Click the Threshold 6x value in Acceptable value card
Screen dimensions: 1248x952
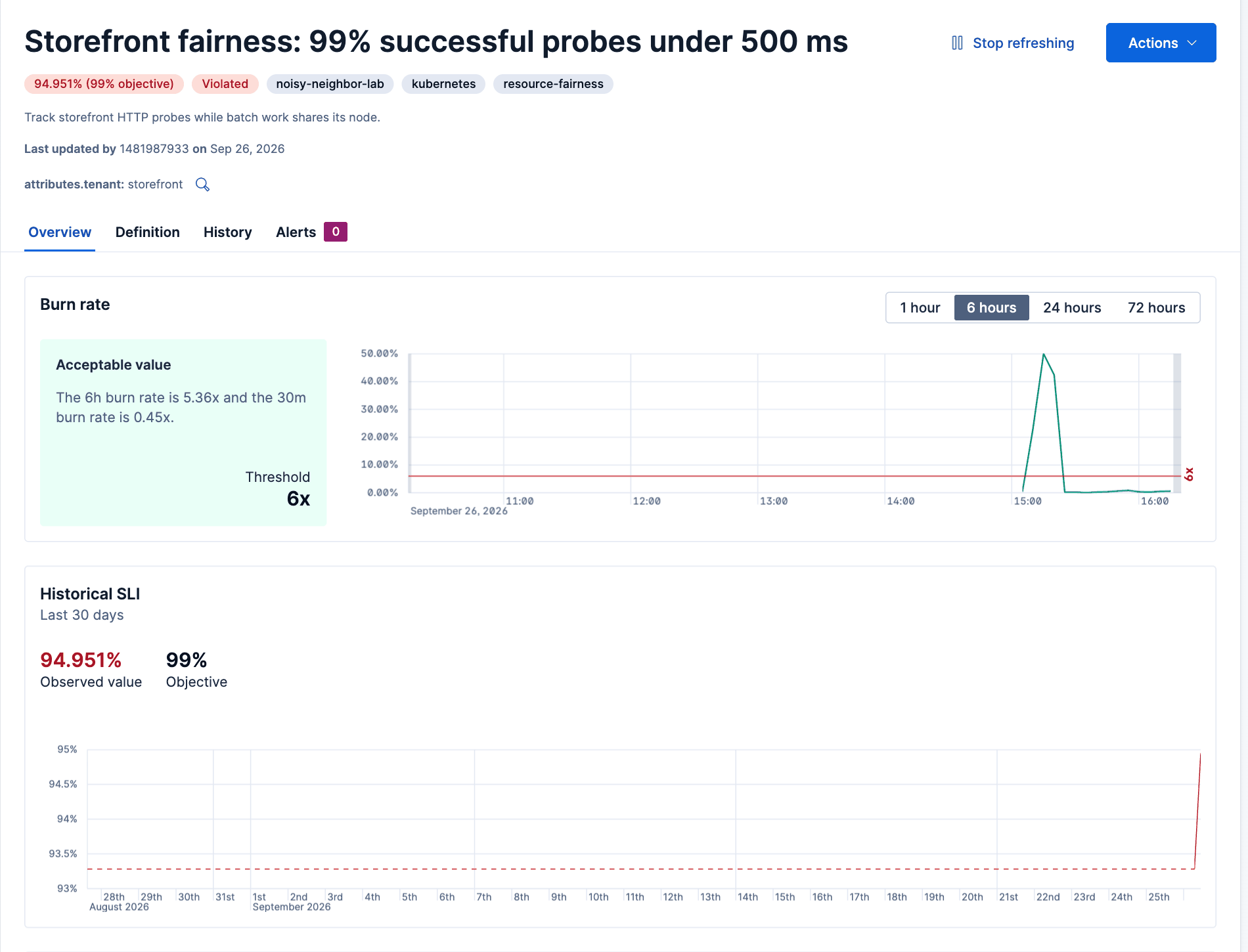(298, 498)
